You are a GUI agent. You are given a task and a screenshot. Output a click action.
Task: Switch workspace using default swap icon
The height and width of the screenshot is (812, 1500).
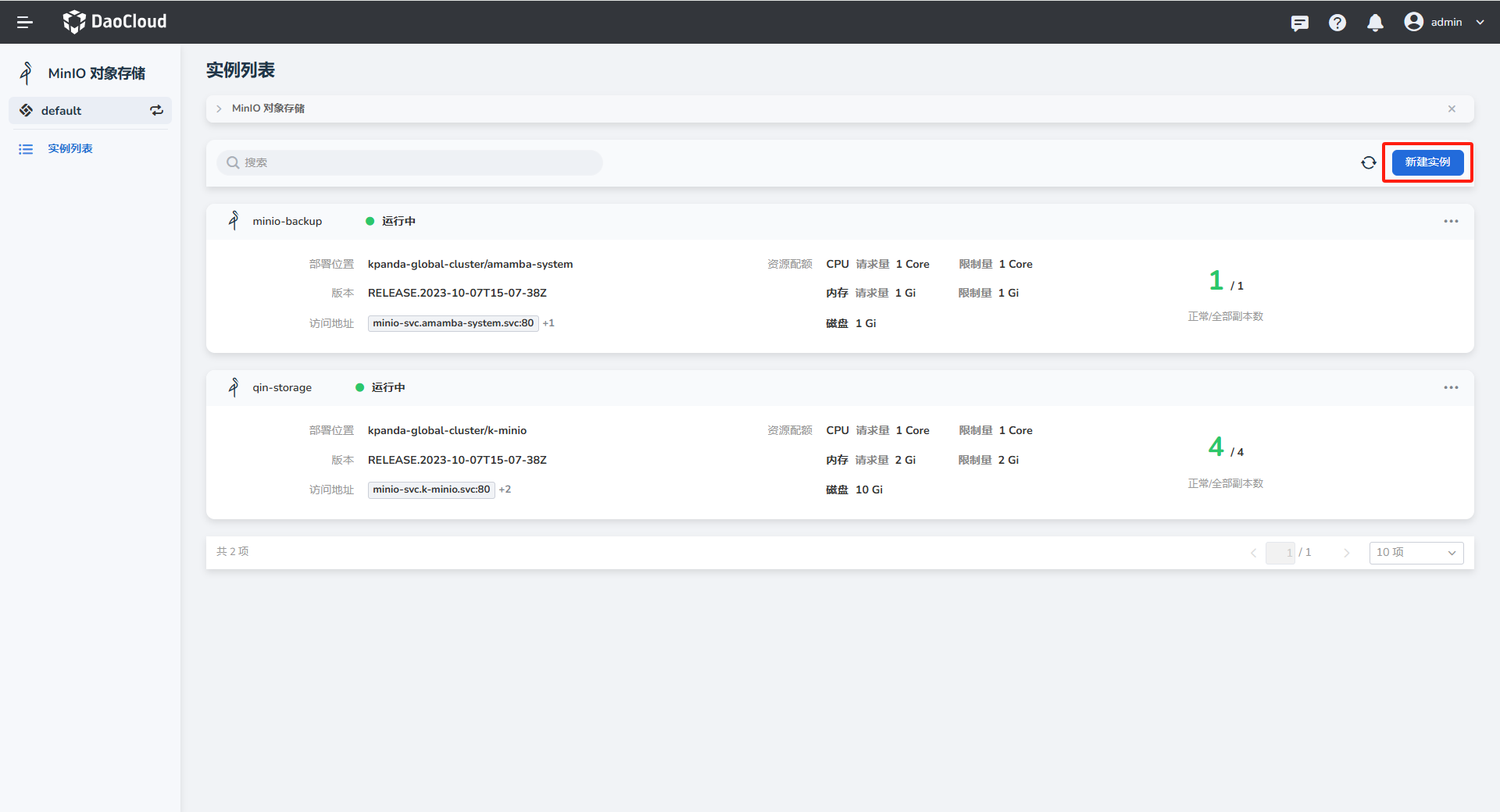[x=157, y=111]
